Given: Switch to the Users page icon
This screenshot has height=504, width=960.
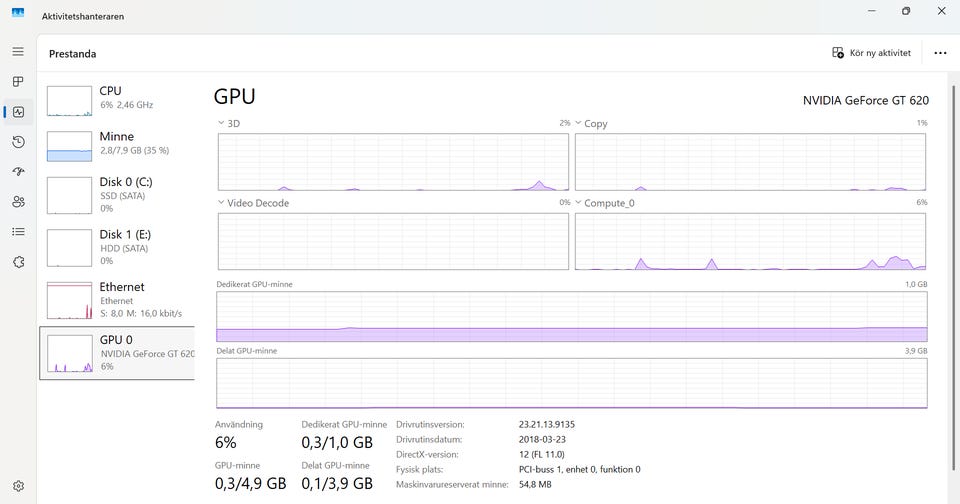Looking at the screenshot, I should (x=18, y=202).
